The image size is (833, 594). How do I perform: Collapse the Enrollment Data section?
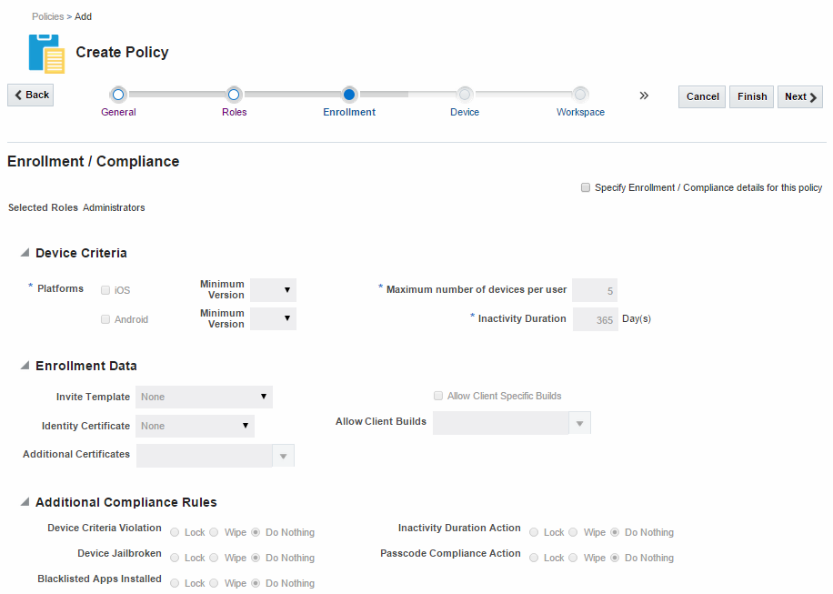[25, 366]
